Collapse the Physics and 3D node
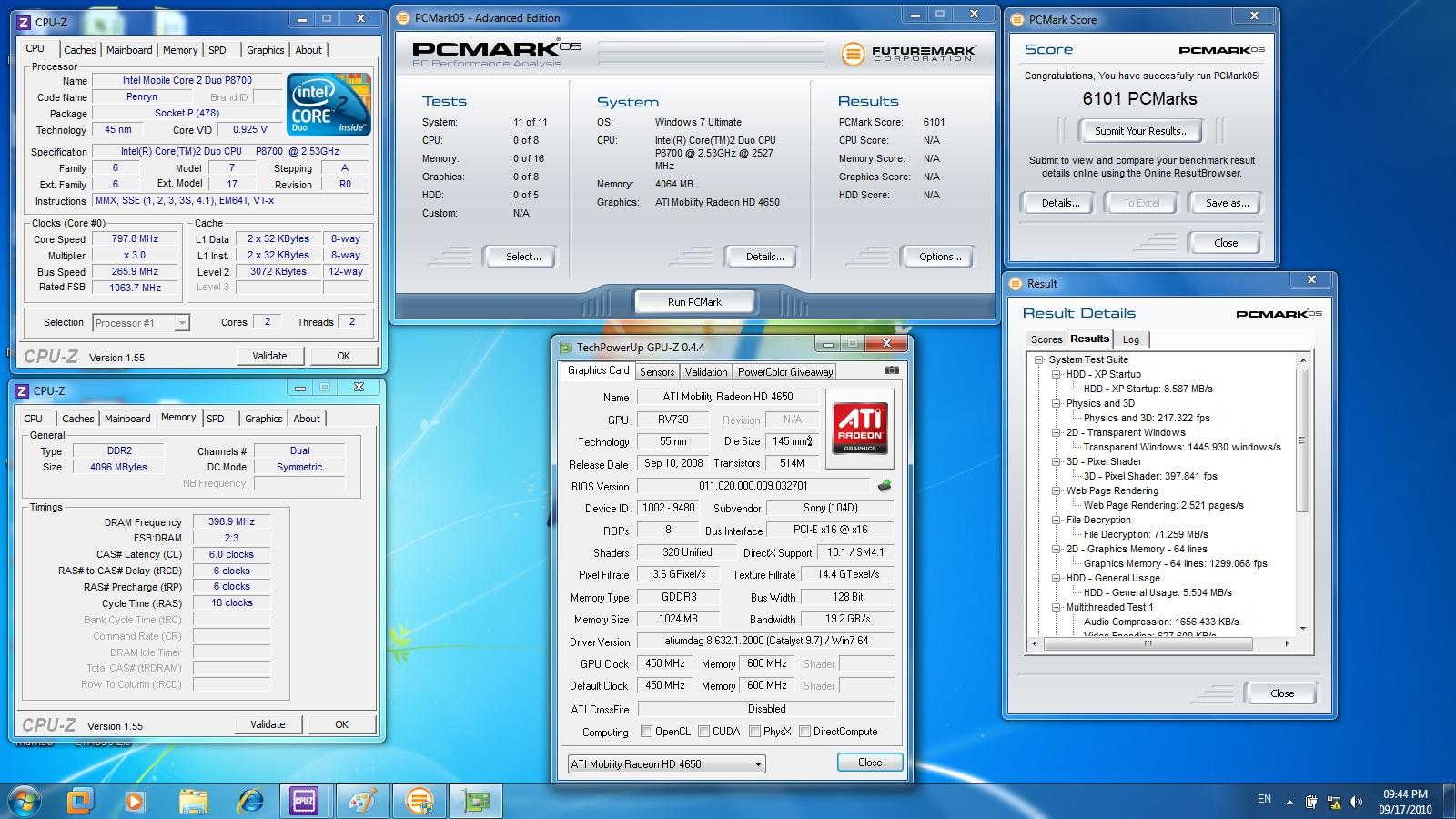Screen dimensions: 1456x819 1056,403
